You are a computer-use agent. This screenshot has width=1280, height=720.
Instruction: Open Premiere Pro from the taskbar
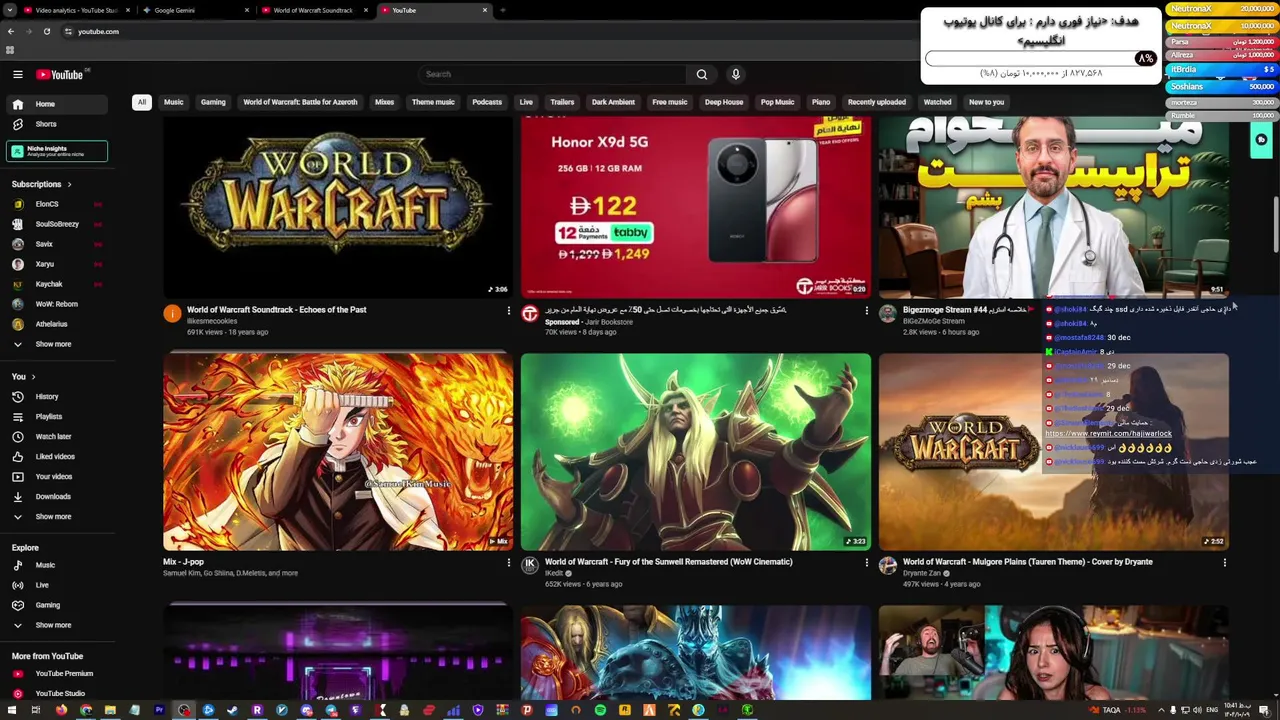point(159,710)
